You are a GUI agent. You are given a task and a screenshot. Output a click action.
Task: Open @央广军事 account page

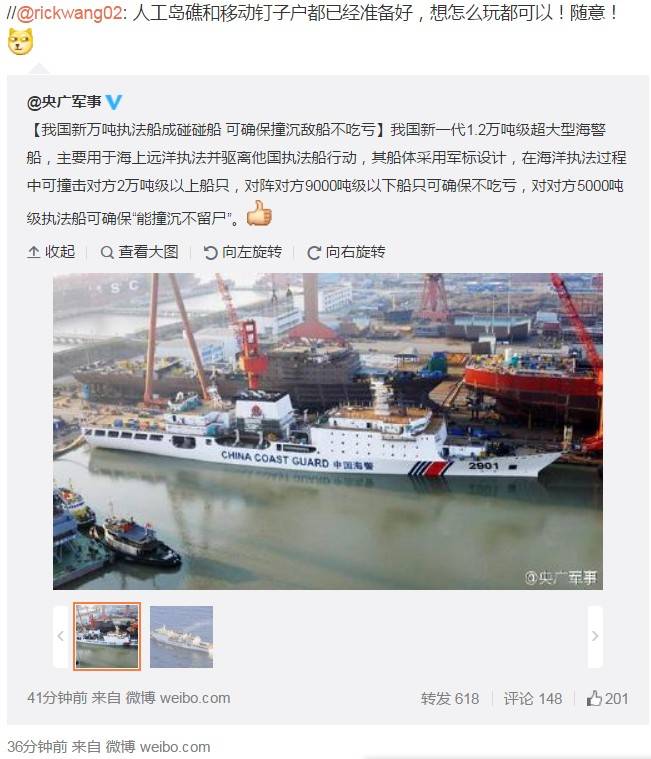[64, 102]
